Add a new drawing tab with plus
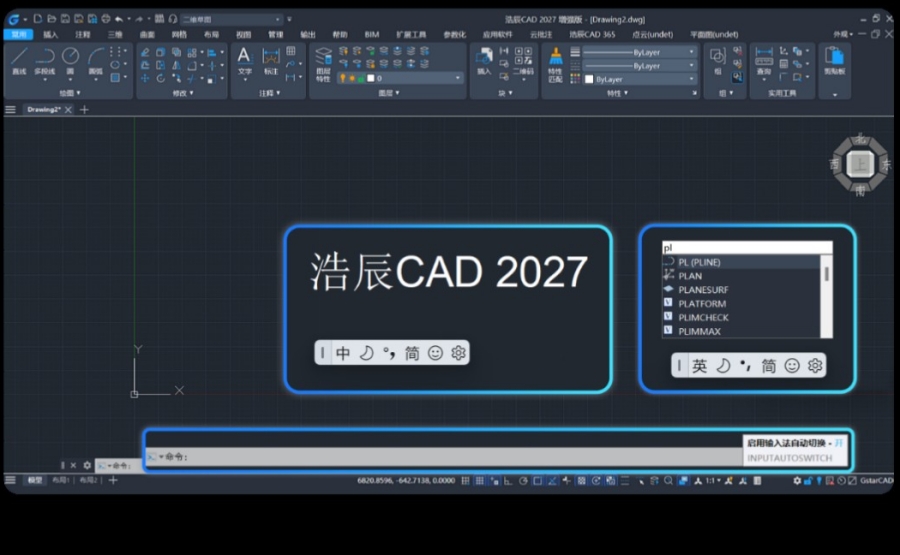This screenshot has height=555, width=900. pos(84,110)
